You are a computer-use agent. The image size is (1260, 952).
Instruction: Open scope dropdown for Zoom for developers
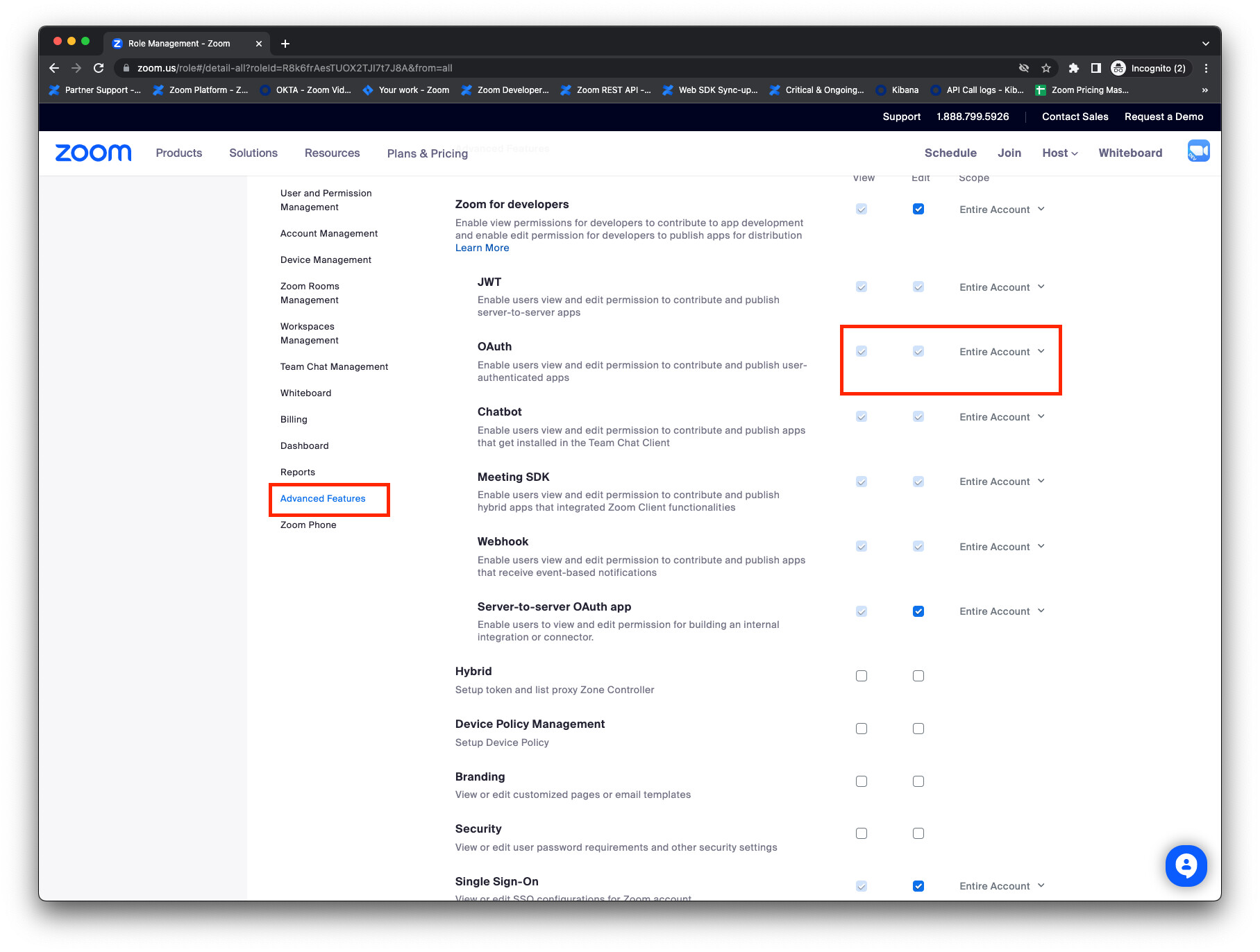click(x=1002, y=210)
